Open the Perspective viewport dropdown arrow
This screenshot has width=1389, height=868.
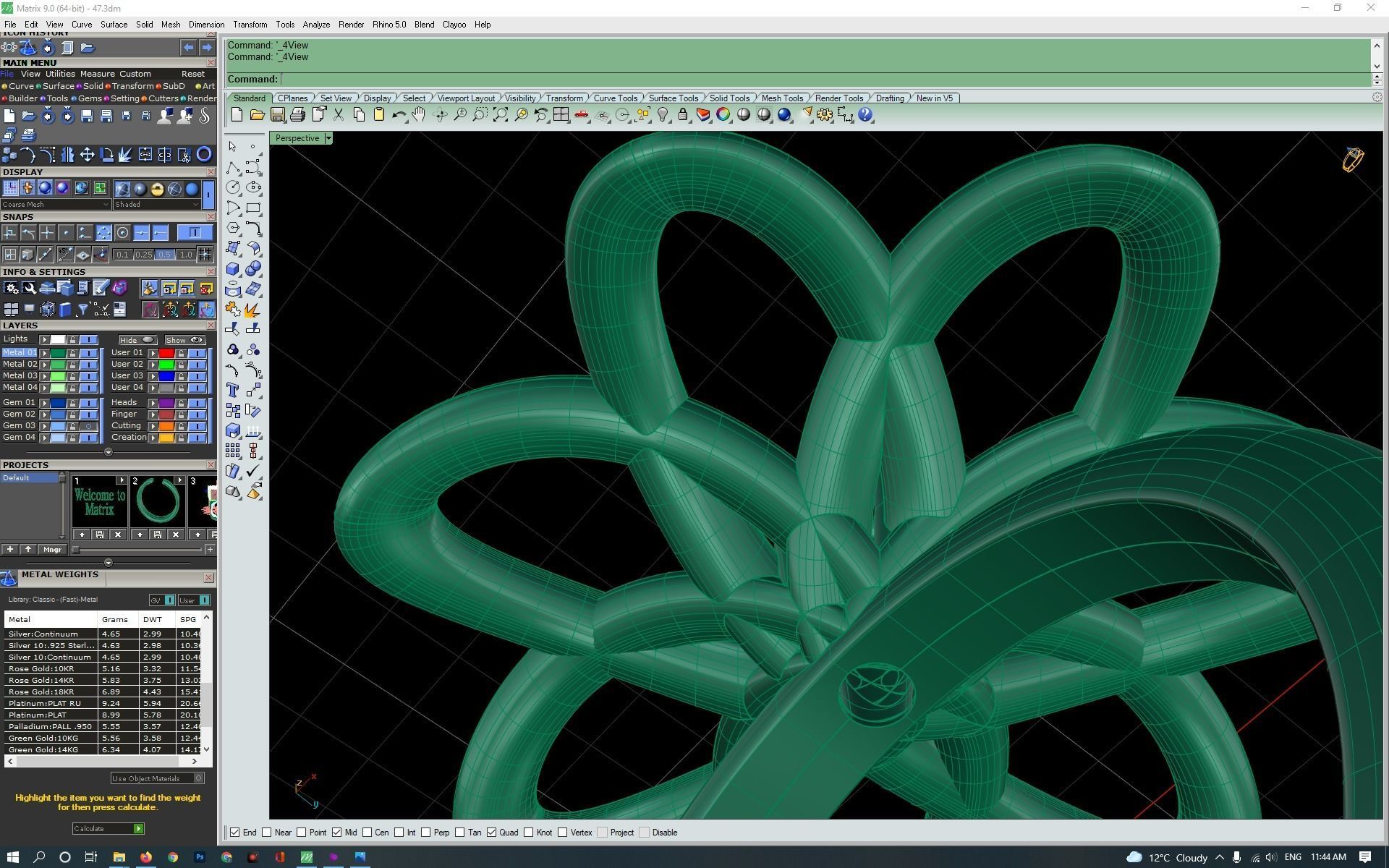[x=328, y=138]
